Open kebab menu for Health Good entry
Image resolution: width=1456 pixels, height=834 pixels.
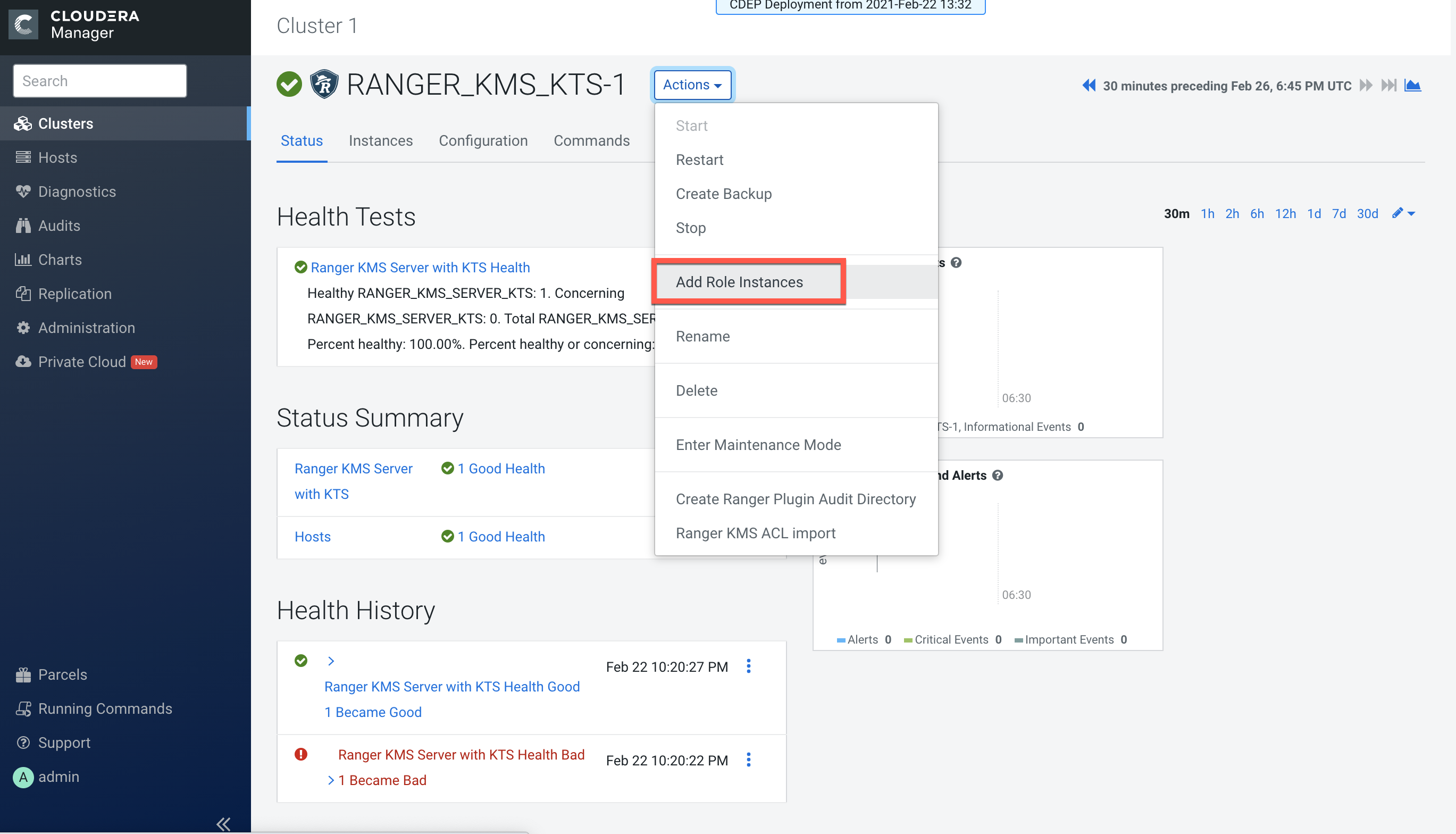click(x=748, y=666)
